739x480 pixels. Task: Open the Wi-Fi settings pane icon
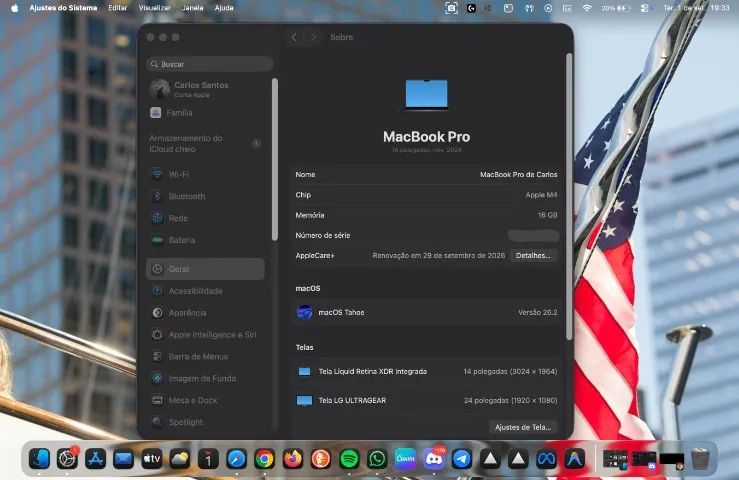[157, 174]
